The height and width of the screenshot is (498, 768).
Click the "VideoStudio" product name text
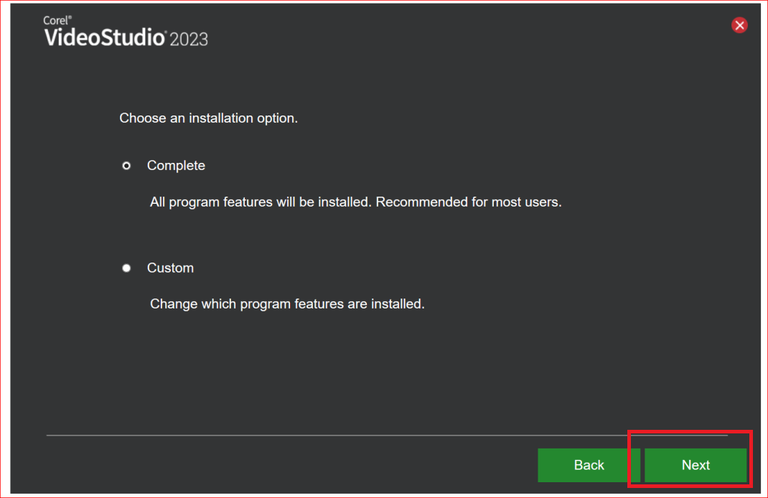[x=104, y=38]
